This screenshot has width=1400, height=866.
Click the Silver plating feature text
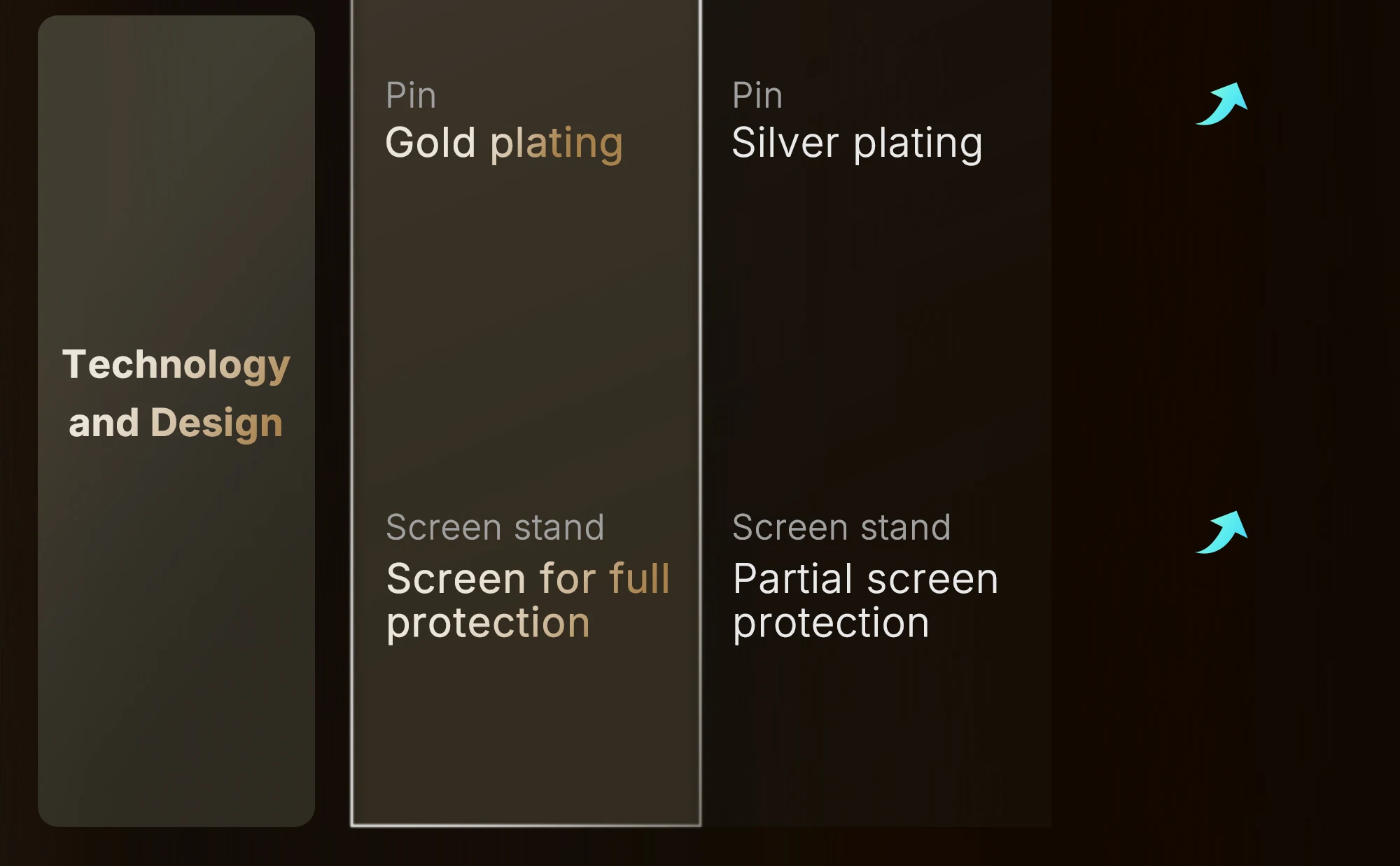[857, 144]
